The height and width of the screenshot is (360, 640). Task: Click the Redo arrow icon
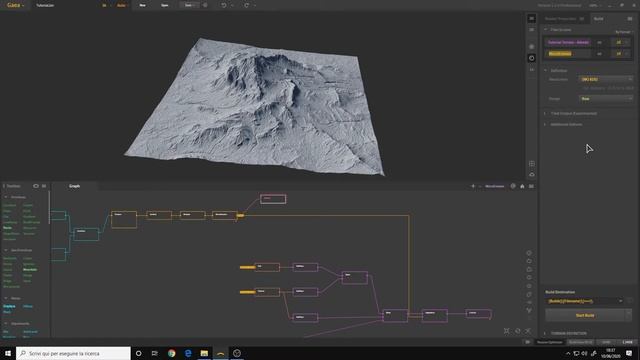click(x=247, y=5)
